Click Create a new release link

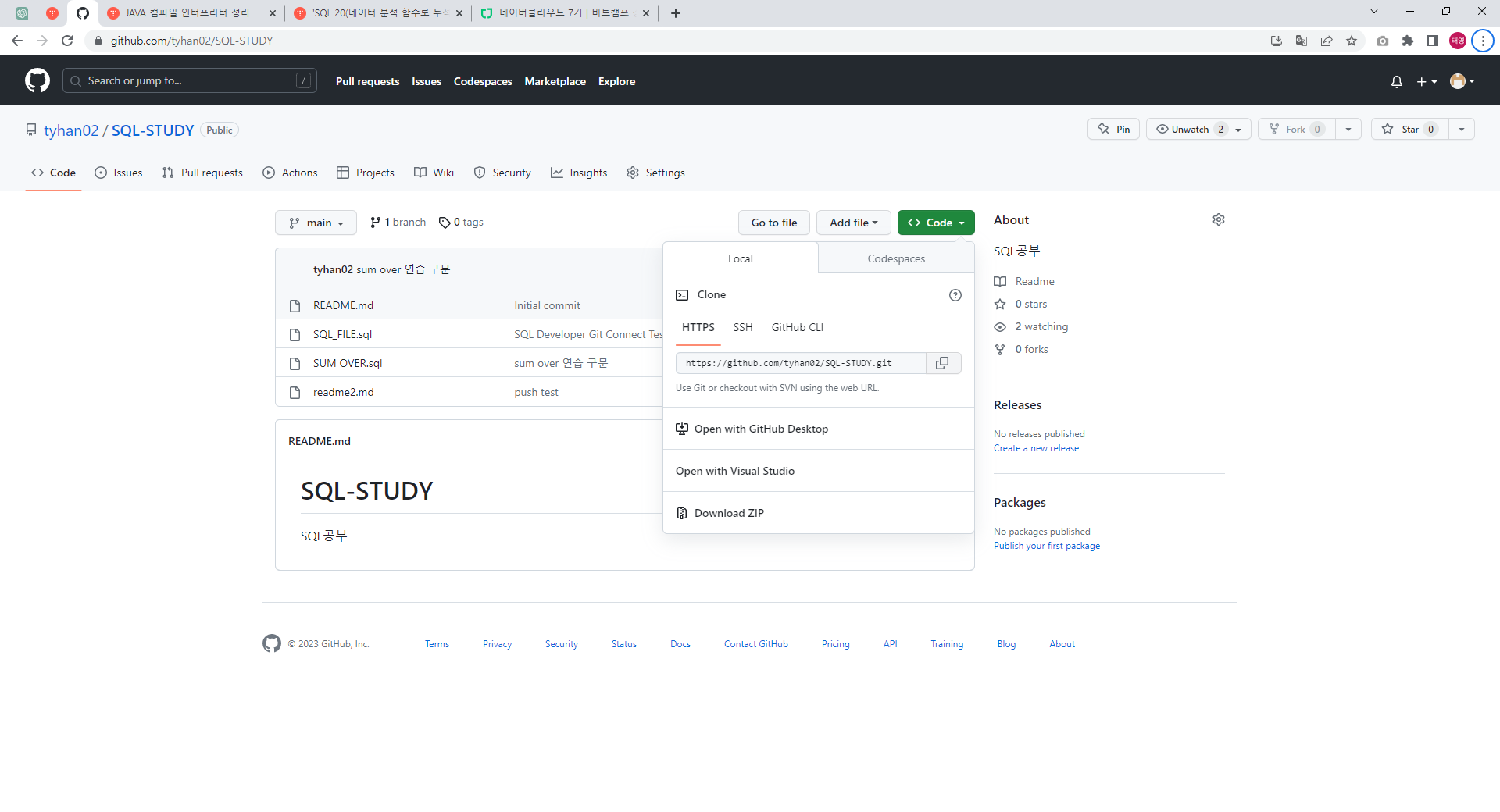[x=1036, y=448]
